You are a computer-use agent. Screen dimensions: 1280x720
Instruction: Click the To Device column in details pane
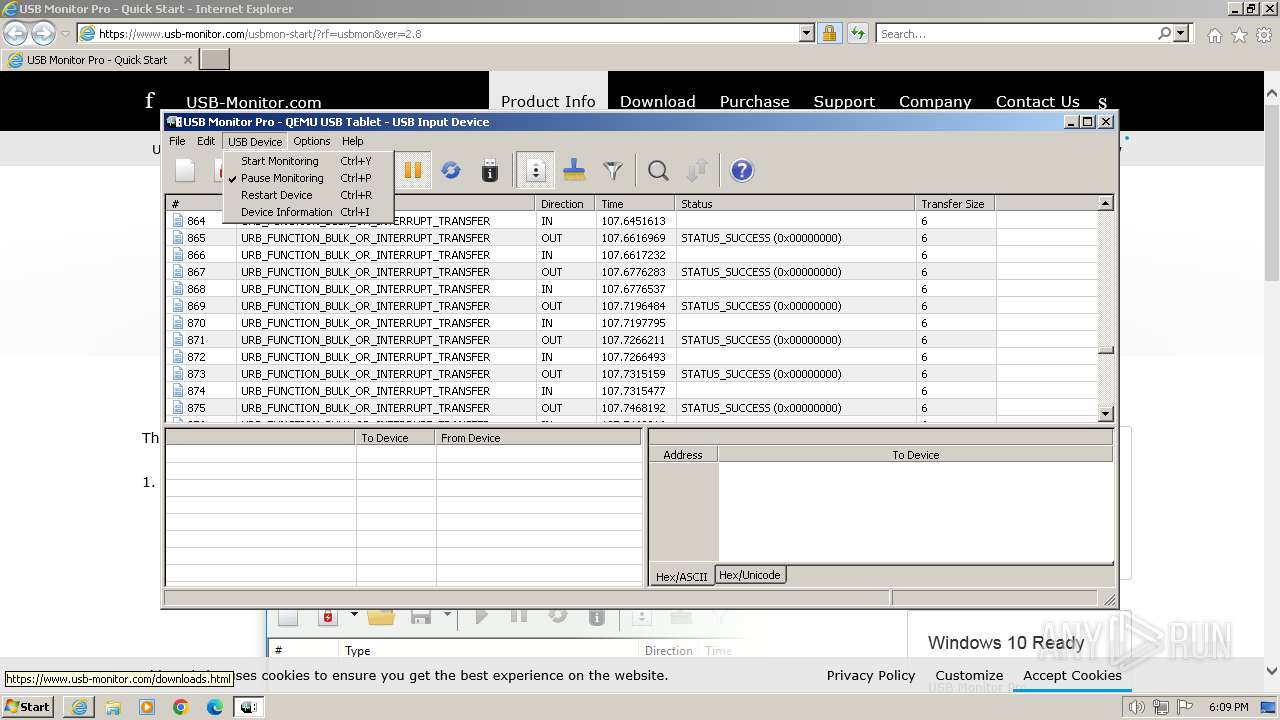(396, 438)
